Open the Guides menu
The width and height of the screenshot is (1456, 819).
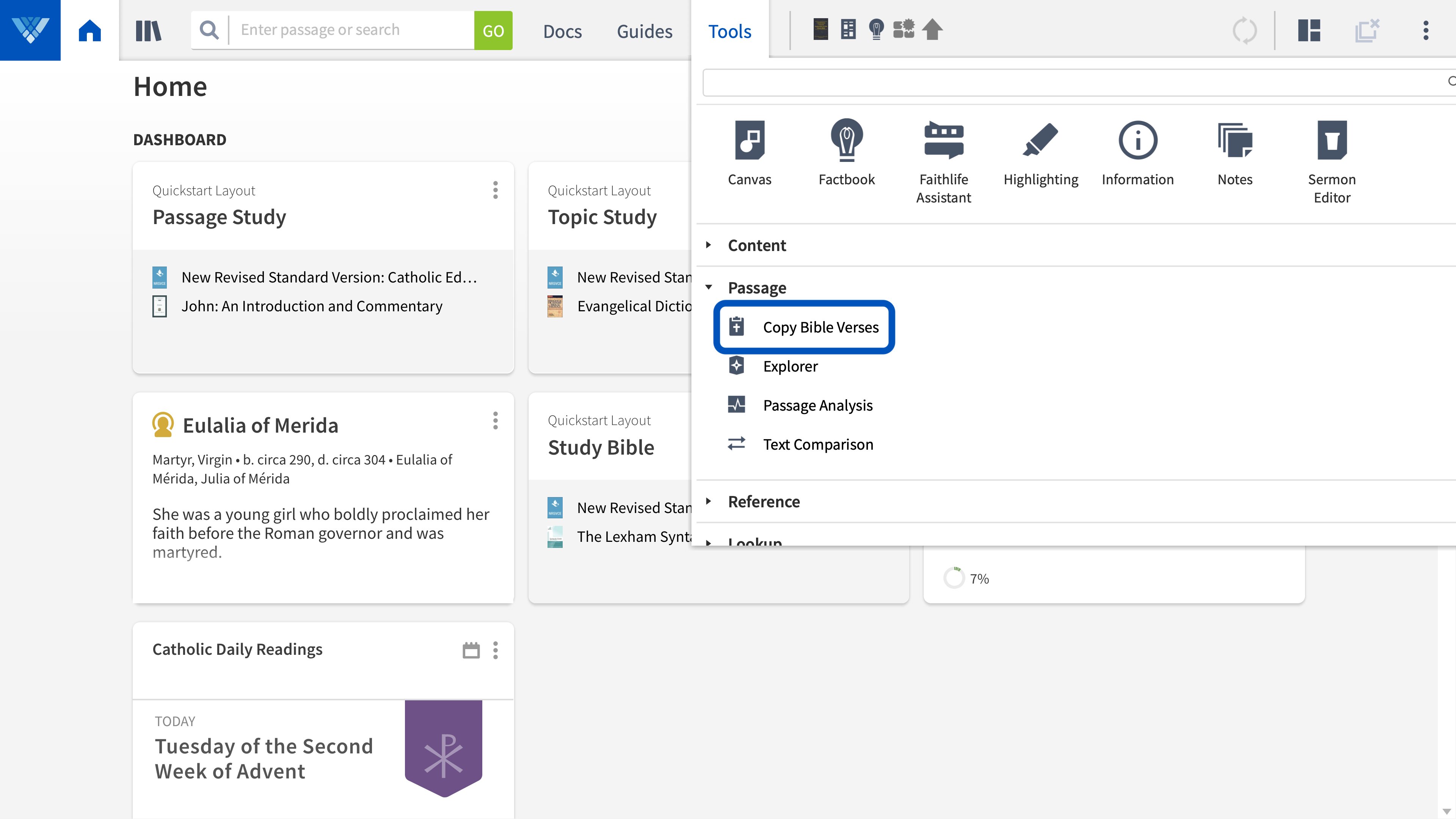coord(644,31)
